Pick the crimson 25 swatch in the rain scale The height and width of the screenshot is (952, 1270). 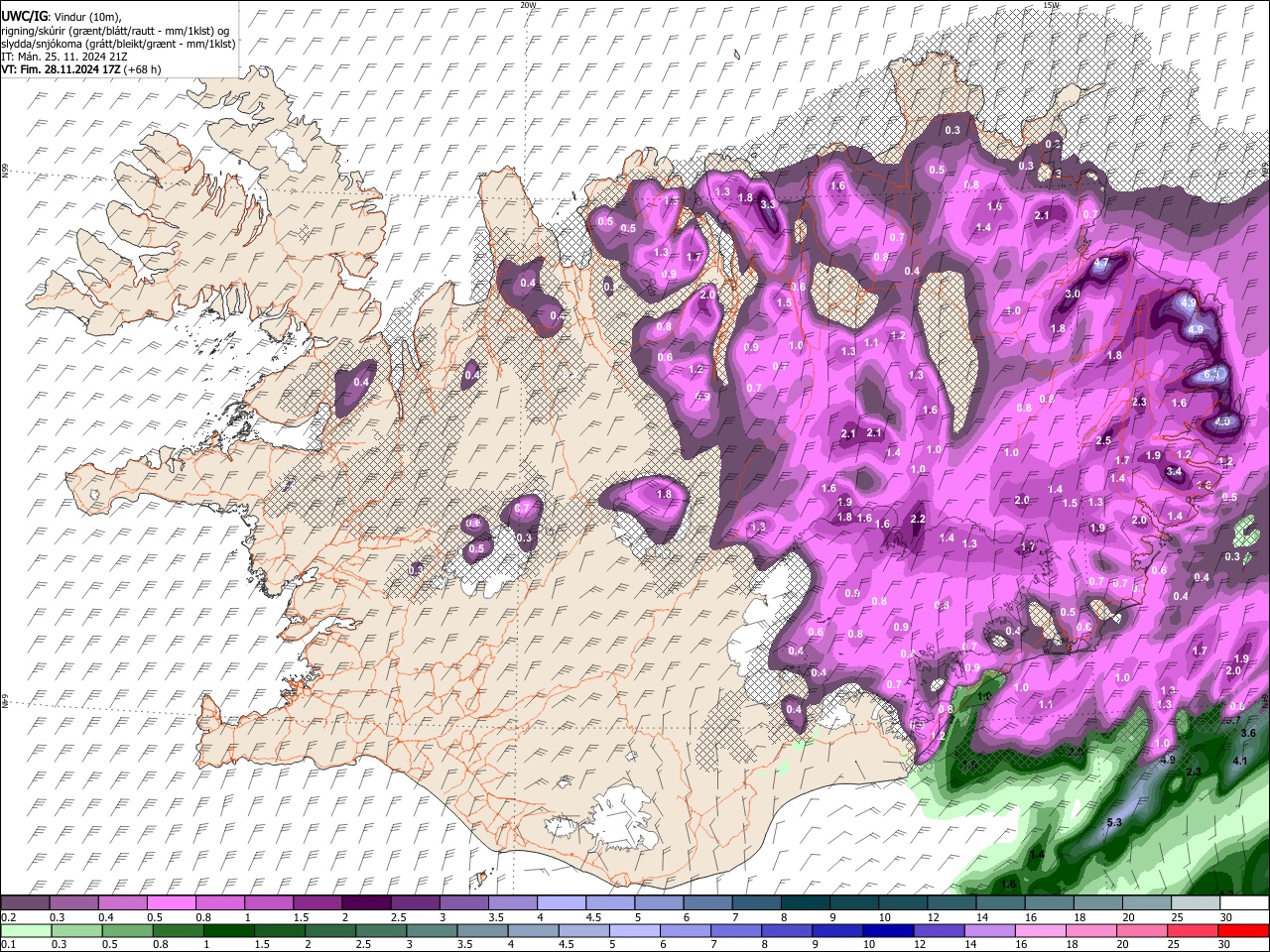pos(1194,931)
